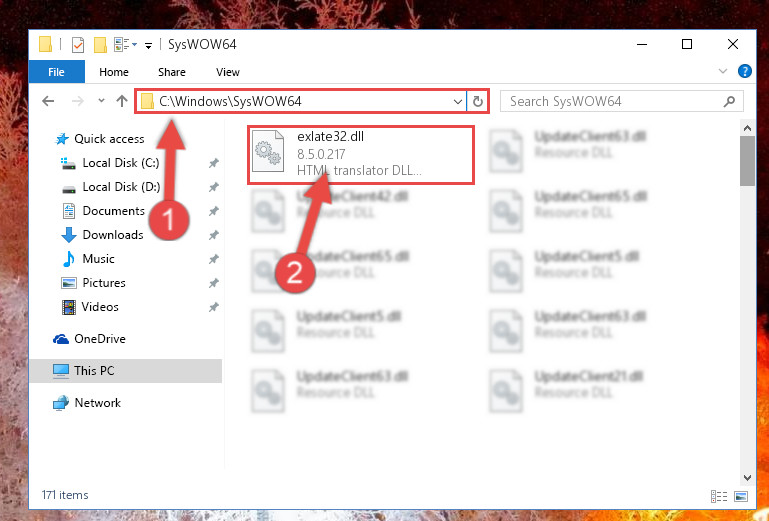Expand the Customize Quick Access Toolbar arrow
The image size is (769, 521).
pos(148,46)
